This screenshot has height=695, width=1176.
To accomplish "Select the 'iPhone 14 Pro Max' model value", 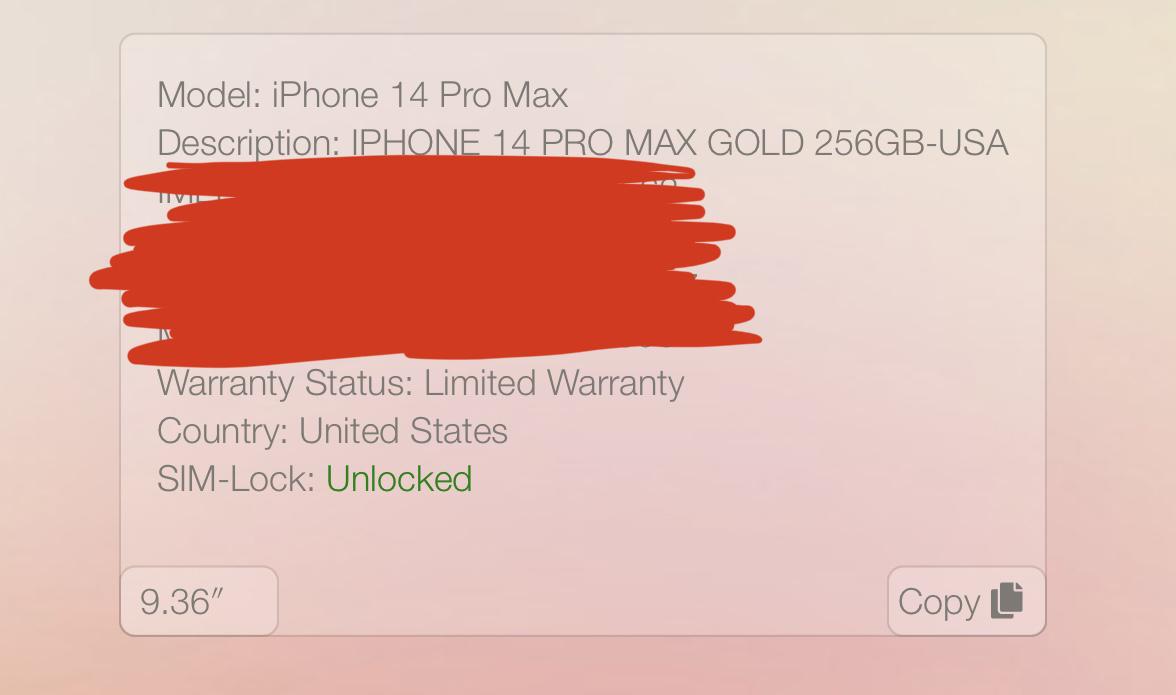I will (420, 95).
